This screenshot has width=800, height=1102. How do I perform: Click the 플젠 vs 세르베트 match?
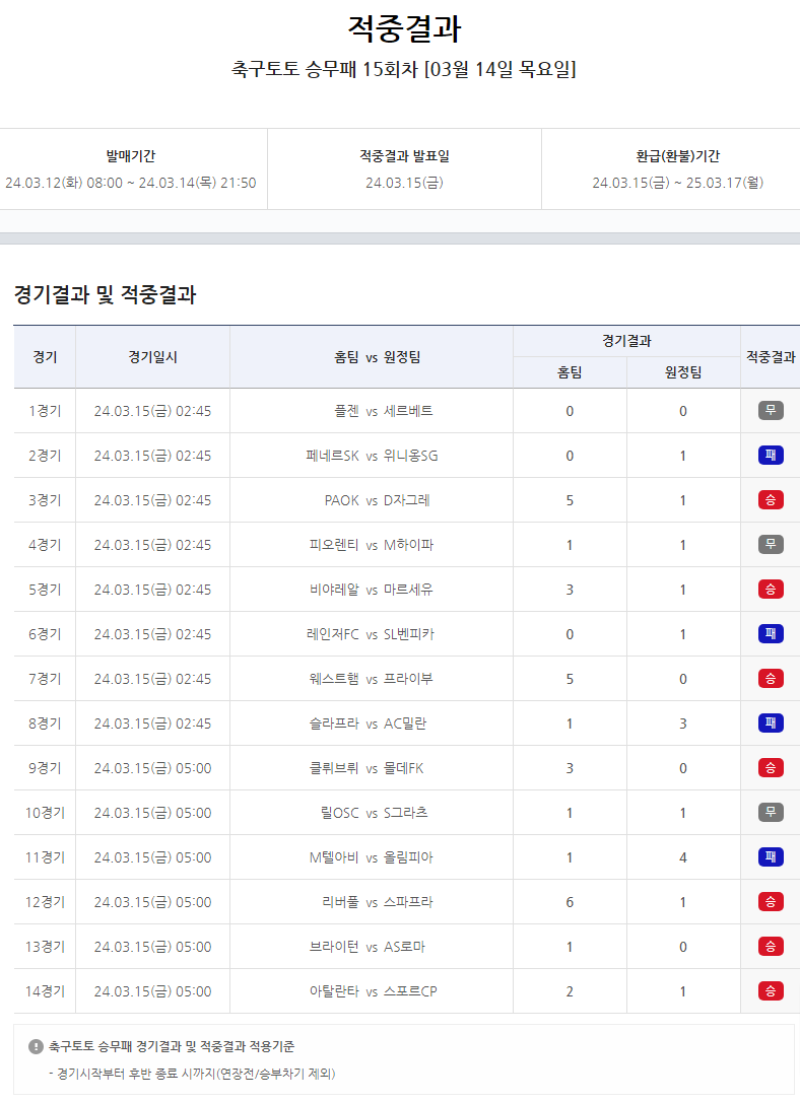(x=383, y=411)
